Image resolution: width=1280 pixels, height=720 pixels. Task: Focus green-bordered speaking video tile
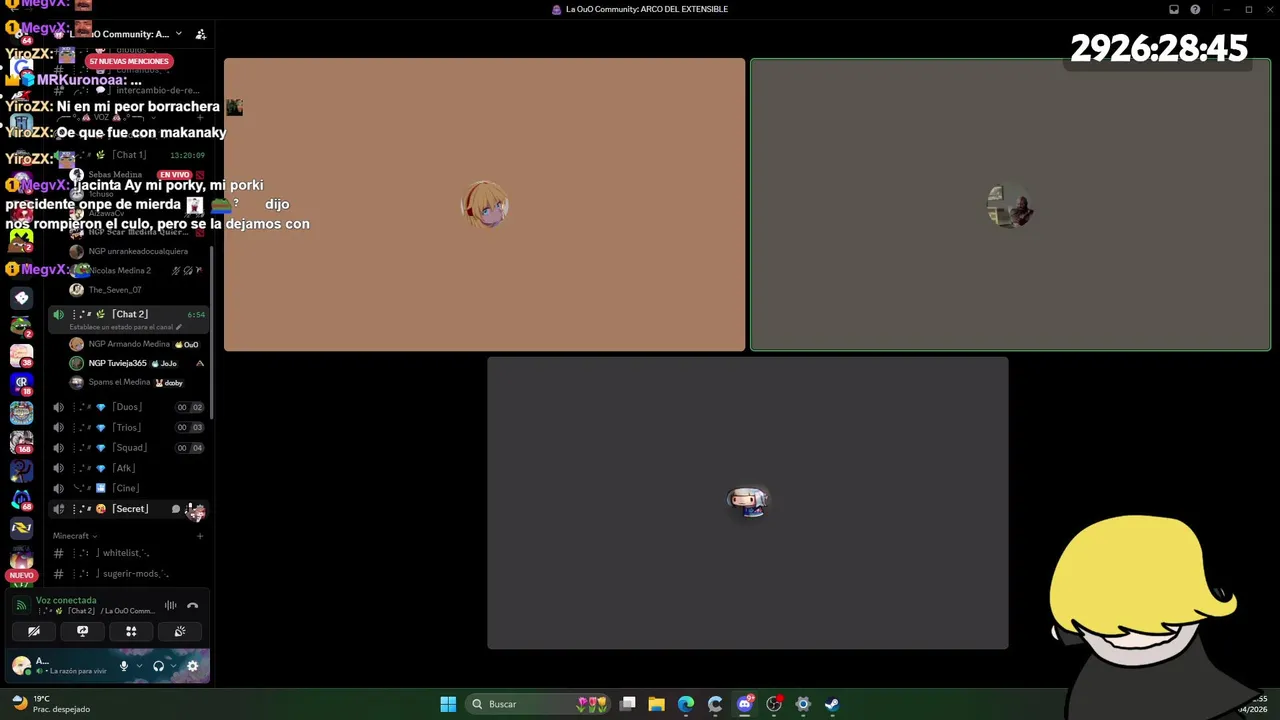[1011, 205]
